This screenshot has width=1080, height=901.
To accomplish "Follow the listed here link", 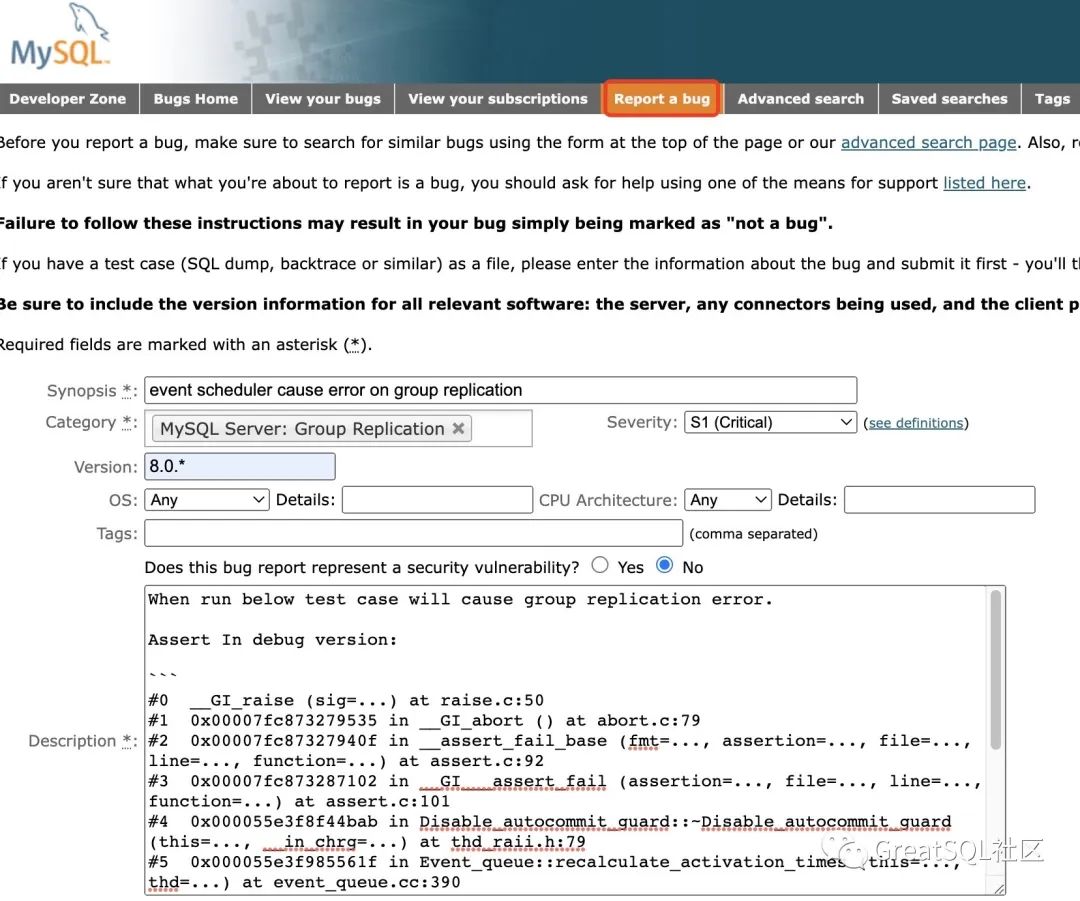I will [984, 183].
